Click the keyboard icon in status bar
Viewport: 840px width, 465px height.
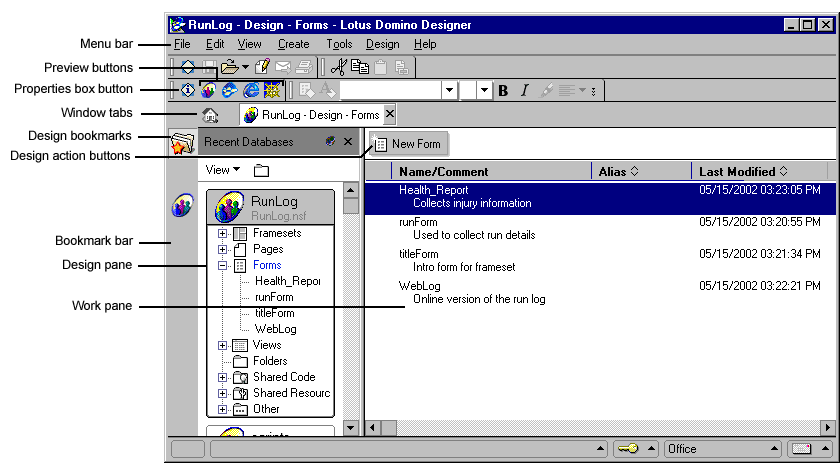[x=801, y=448]
